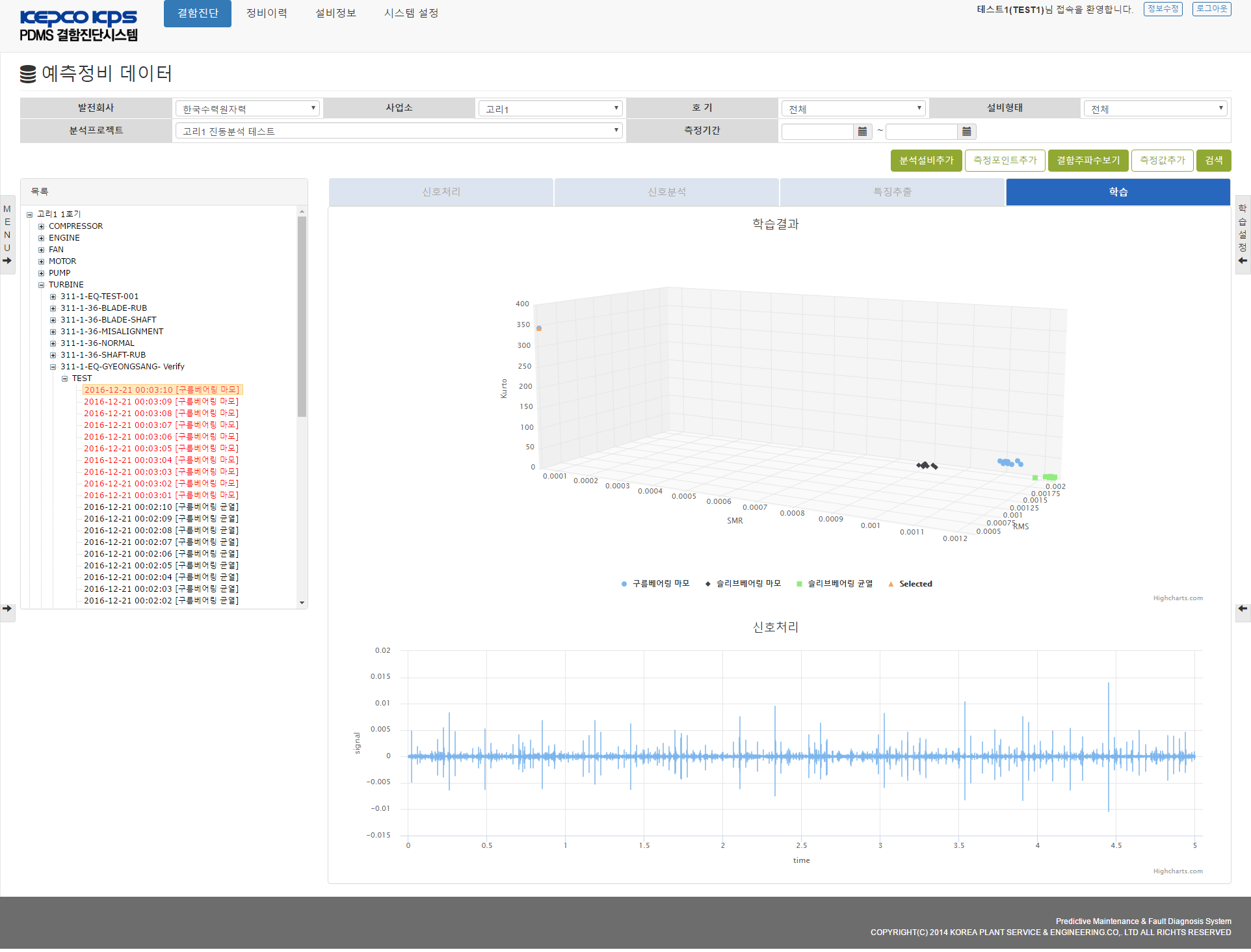Expand the MOTOR tree node
Screen dimensions: 1251x952
click(x=42, y=261)
